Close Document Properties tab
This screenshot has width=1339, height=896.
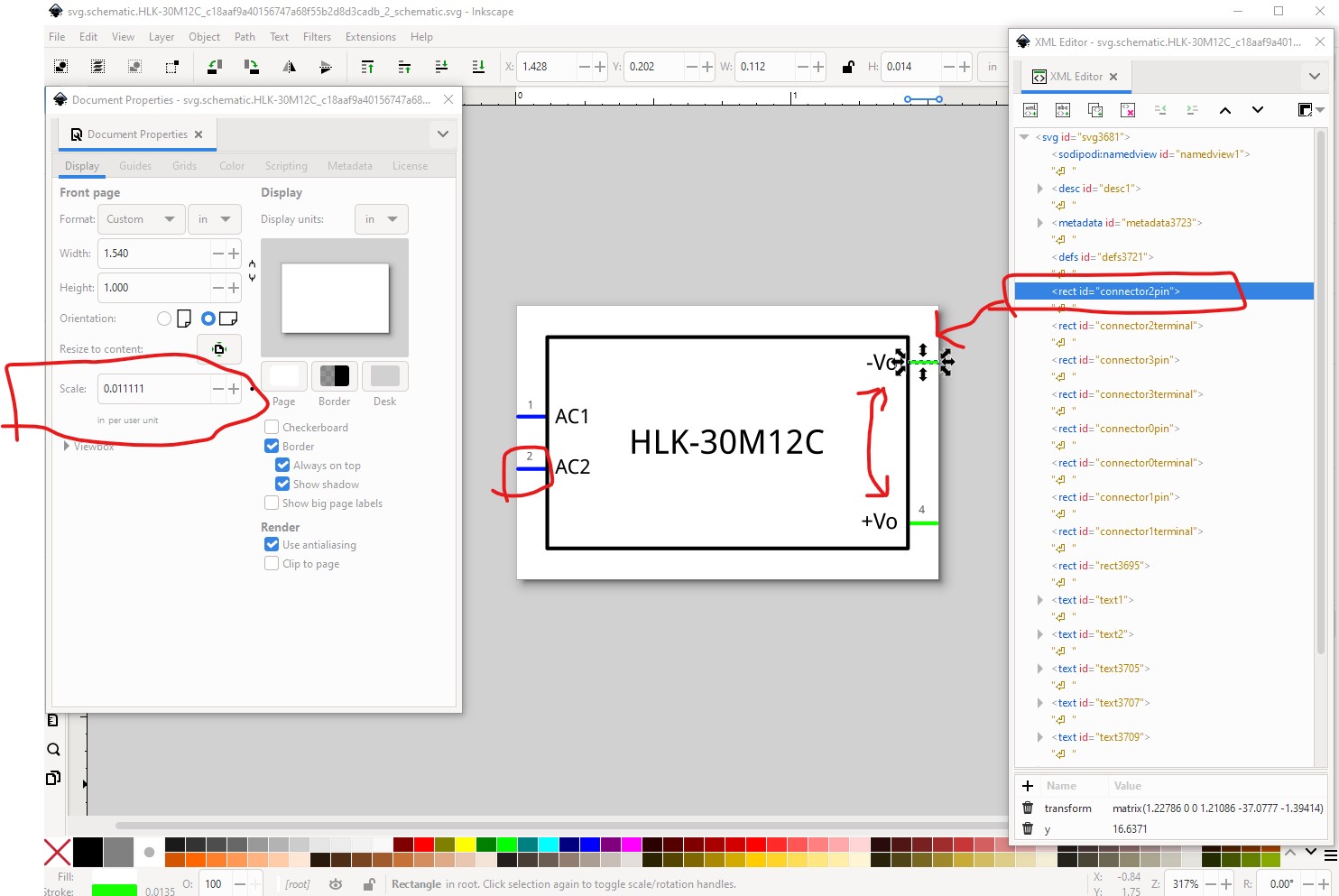pyautogui.click(x=199, y=134)
